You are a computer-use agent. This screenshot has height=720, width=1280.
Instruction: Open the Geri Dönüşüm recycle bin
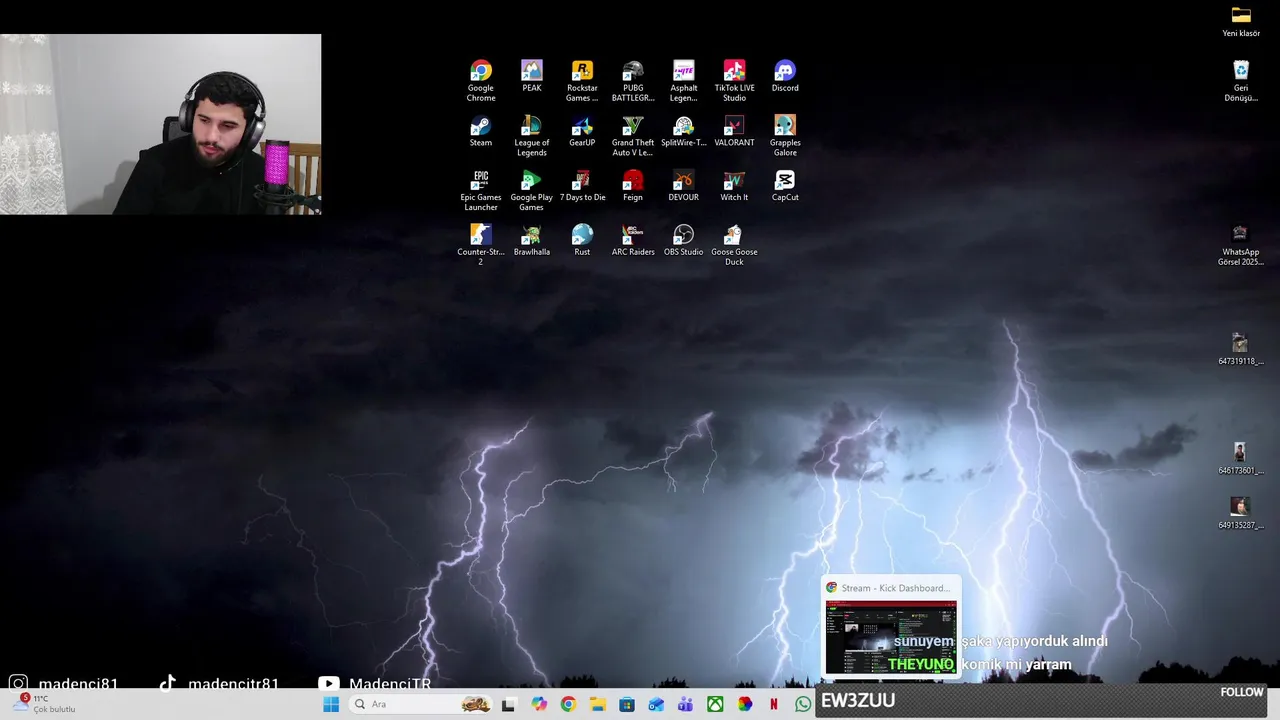(1241, 82)
